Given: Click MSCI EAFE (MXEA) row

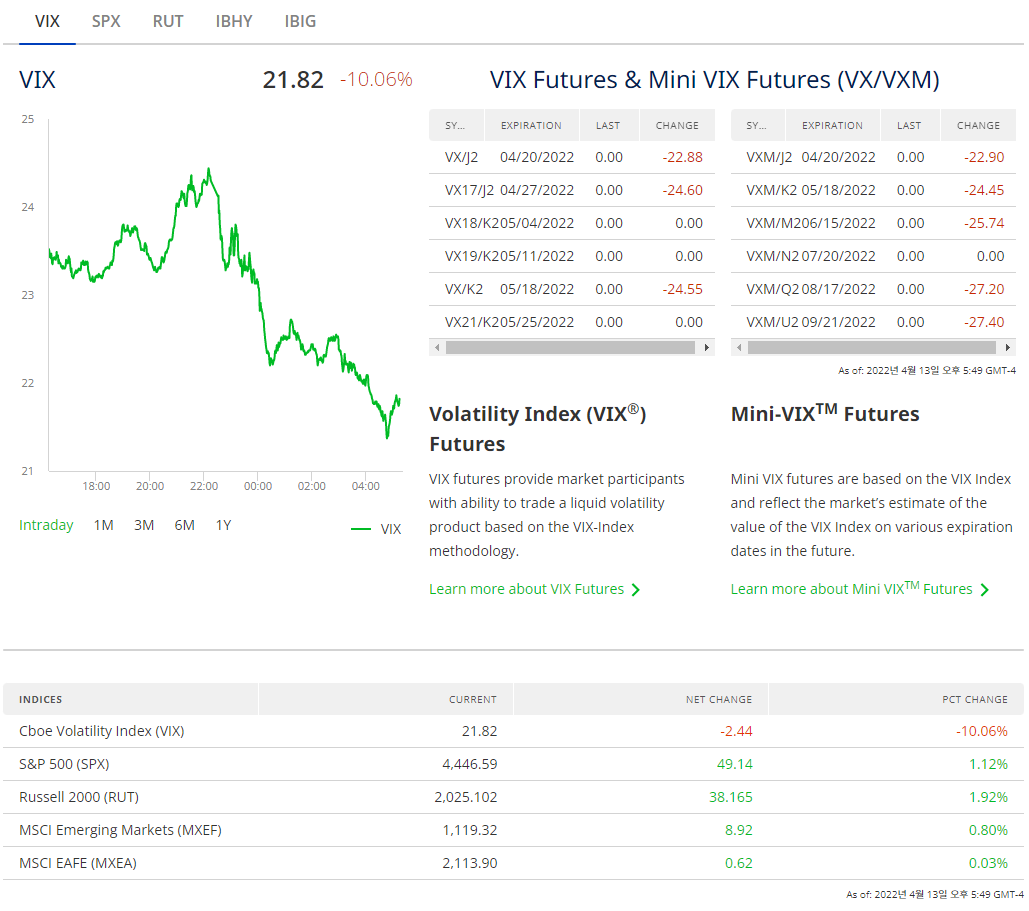Looking at the screenshot, I should click(513, 863).
